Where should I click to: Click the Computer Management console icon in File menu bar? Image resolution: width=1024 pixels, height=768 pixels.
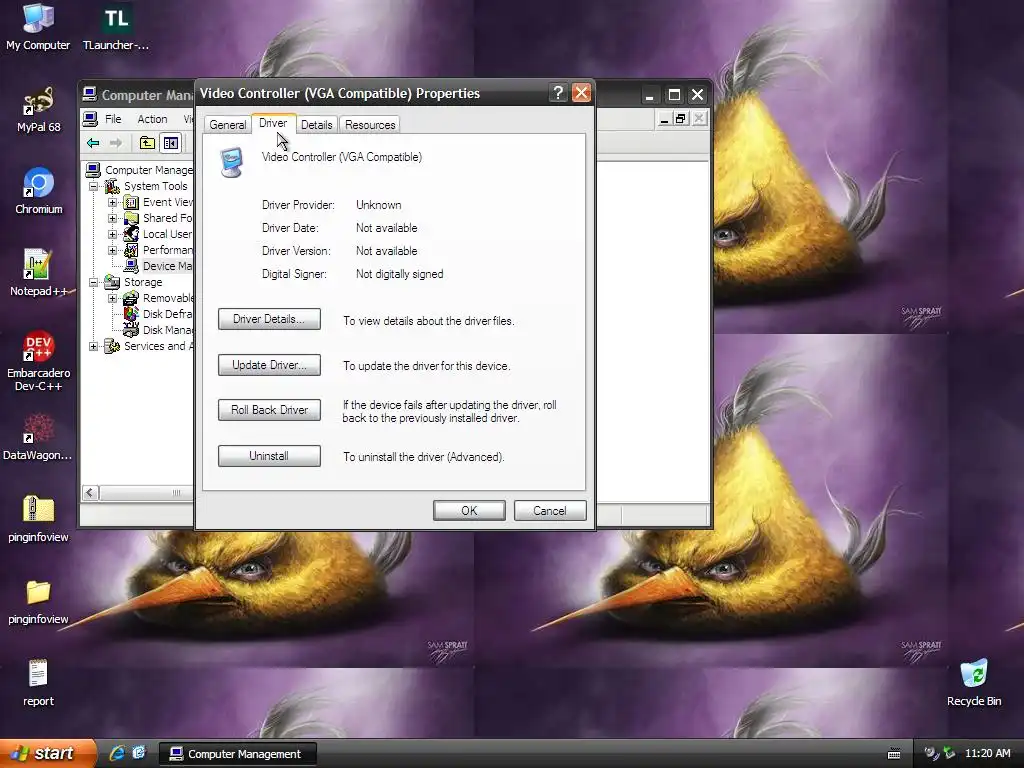coord(91,119)
